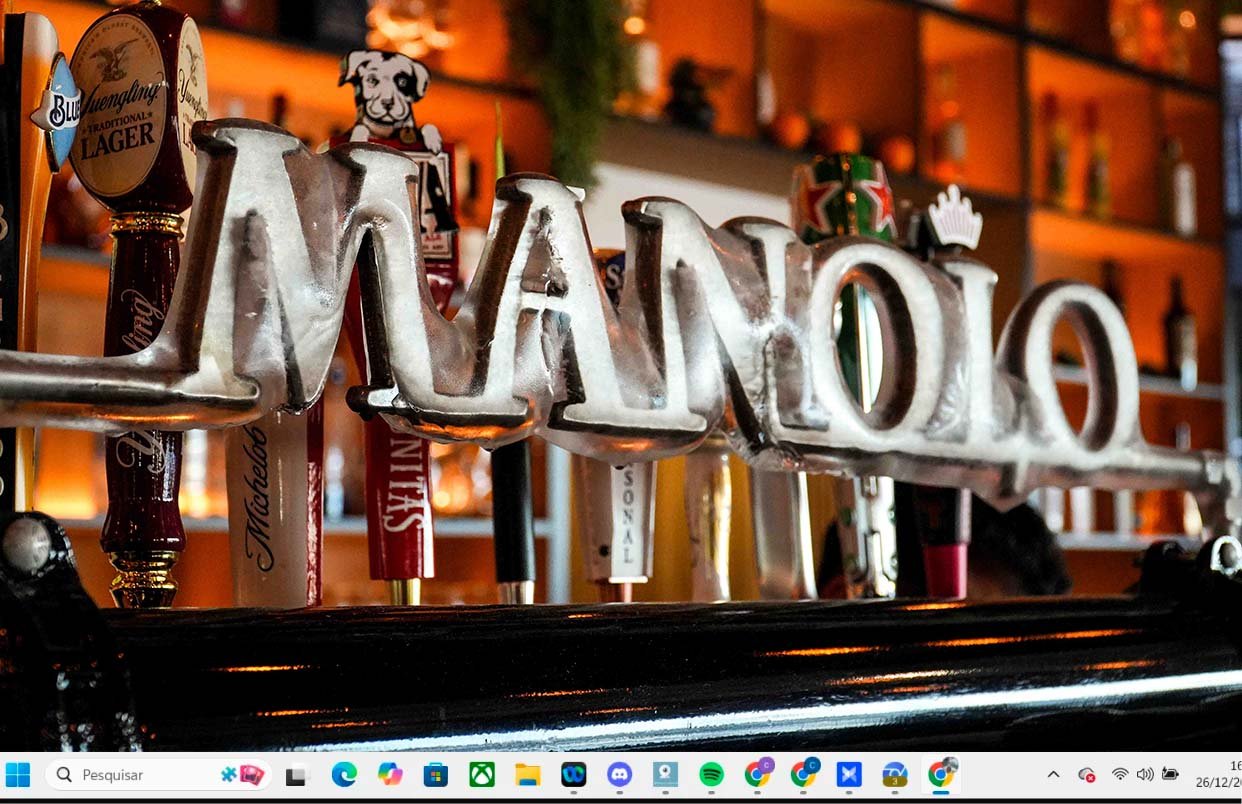
Task: Expand the hidden system tray icons chevron
Action: (1053, 775)
